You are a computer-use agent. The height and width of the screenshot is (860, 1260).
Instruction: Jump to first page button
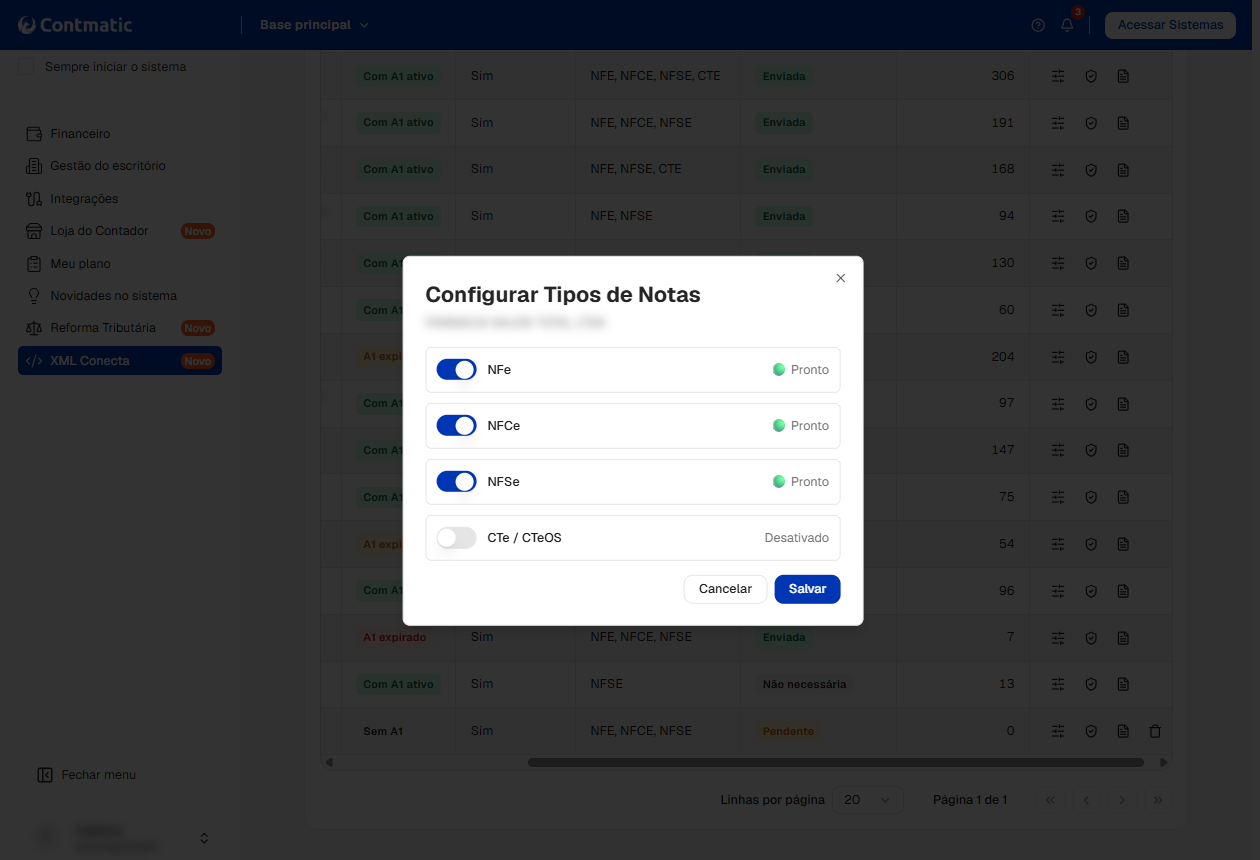[1050, 800]
